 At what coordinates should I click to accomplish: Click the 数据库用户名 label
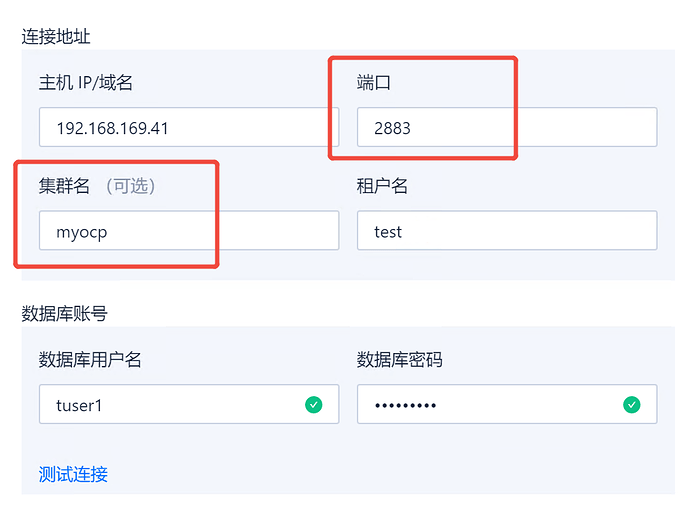coord(90,360)
